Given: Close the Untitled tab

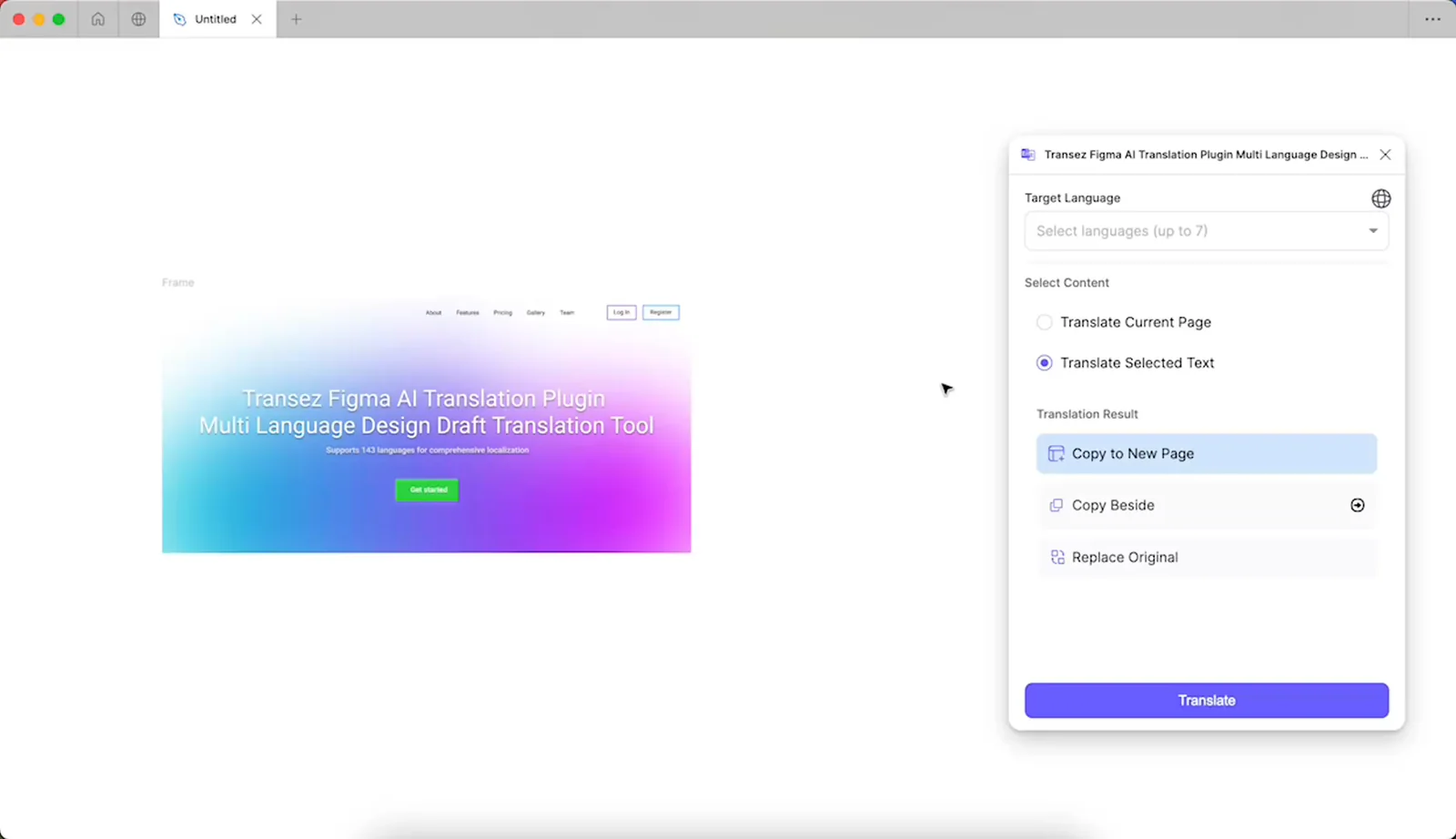Looking at the screenshot, I should pyautogui.click(x=257, y=19).
